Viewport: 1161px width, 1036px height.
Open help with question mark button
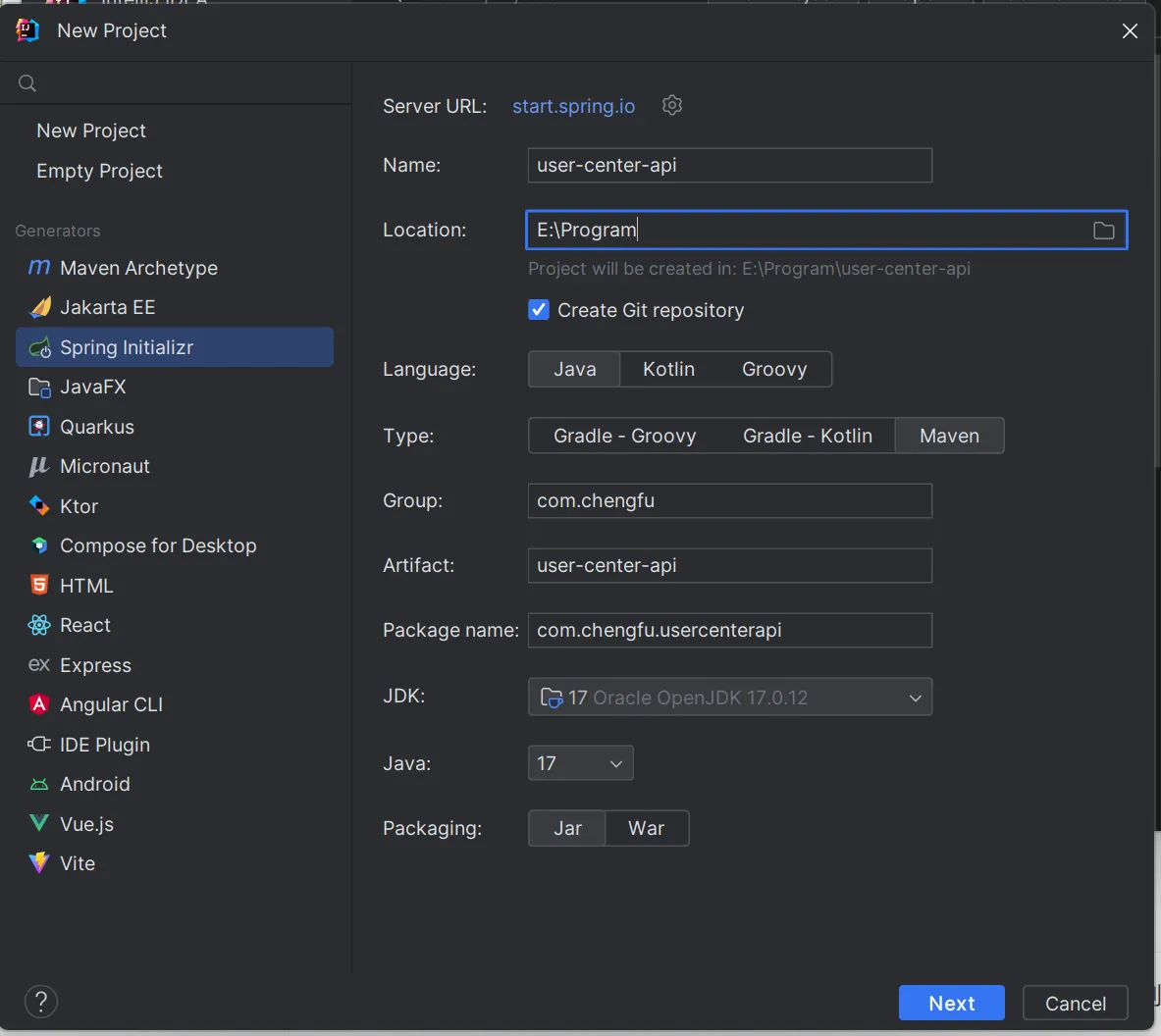click(x=40, y=1002)
